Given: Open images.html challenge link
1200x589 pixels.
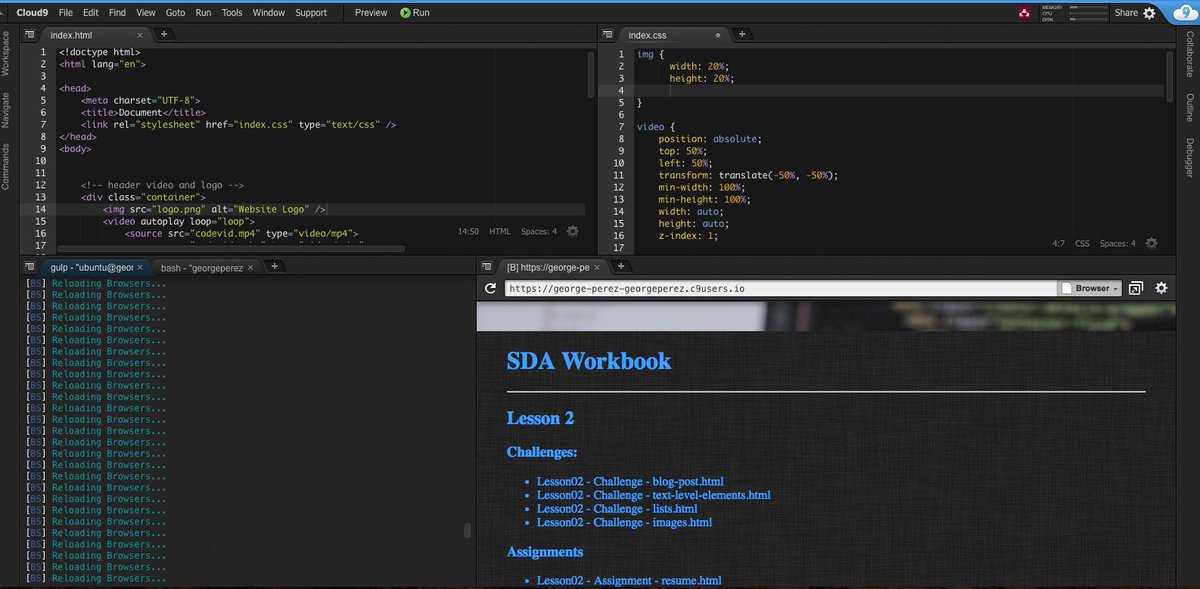Looking at the screenshot, I should (625, 522).
